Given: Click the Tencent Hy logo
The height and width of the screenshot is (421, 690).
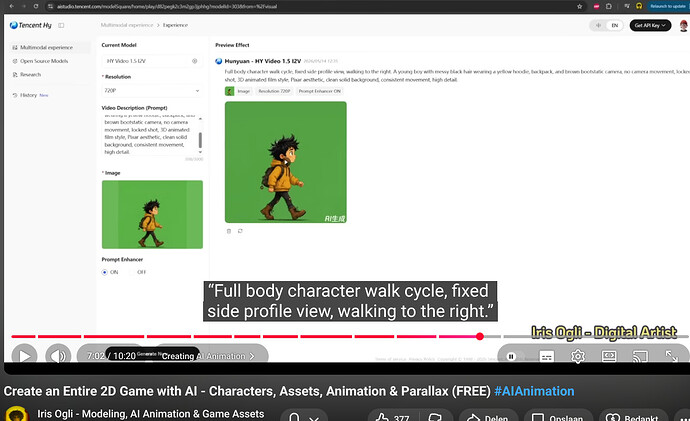Looking at the screenshot, I should pos(30,25).
